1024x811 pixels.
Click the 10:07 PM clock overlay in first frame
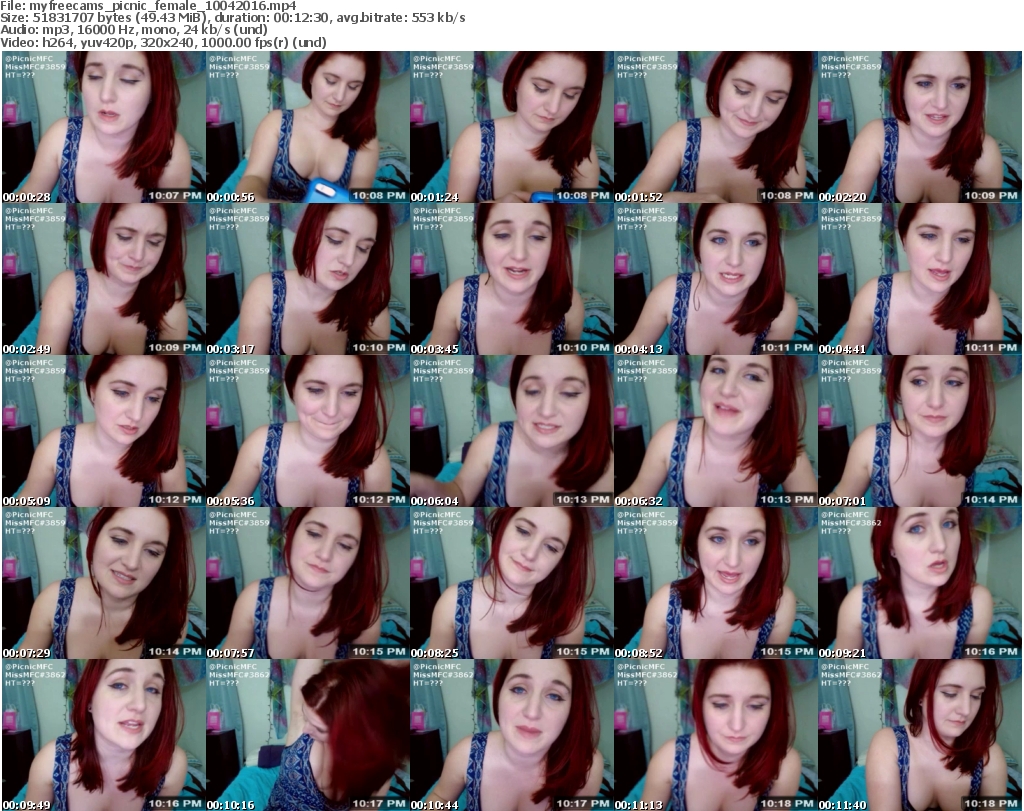(176, 195)
